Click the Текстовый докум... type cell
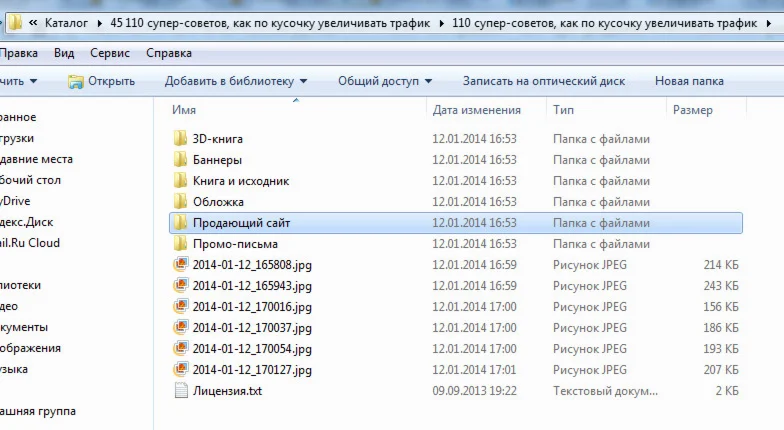This screenshot has width=784, height=430. point(606,391)
